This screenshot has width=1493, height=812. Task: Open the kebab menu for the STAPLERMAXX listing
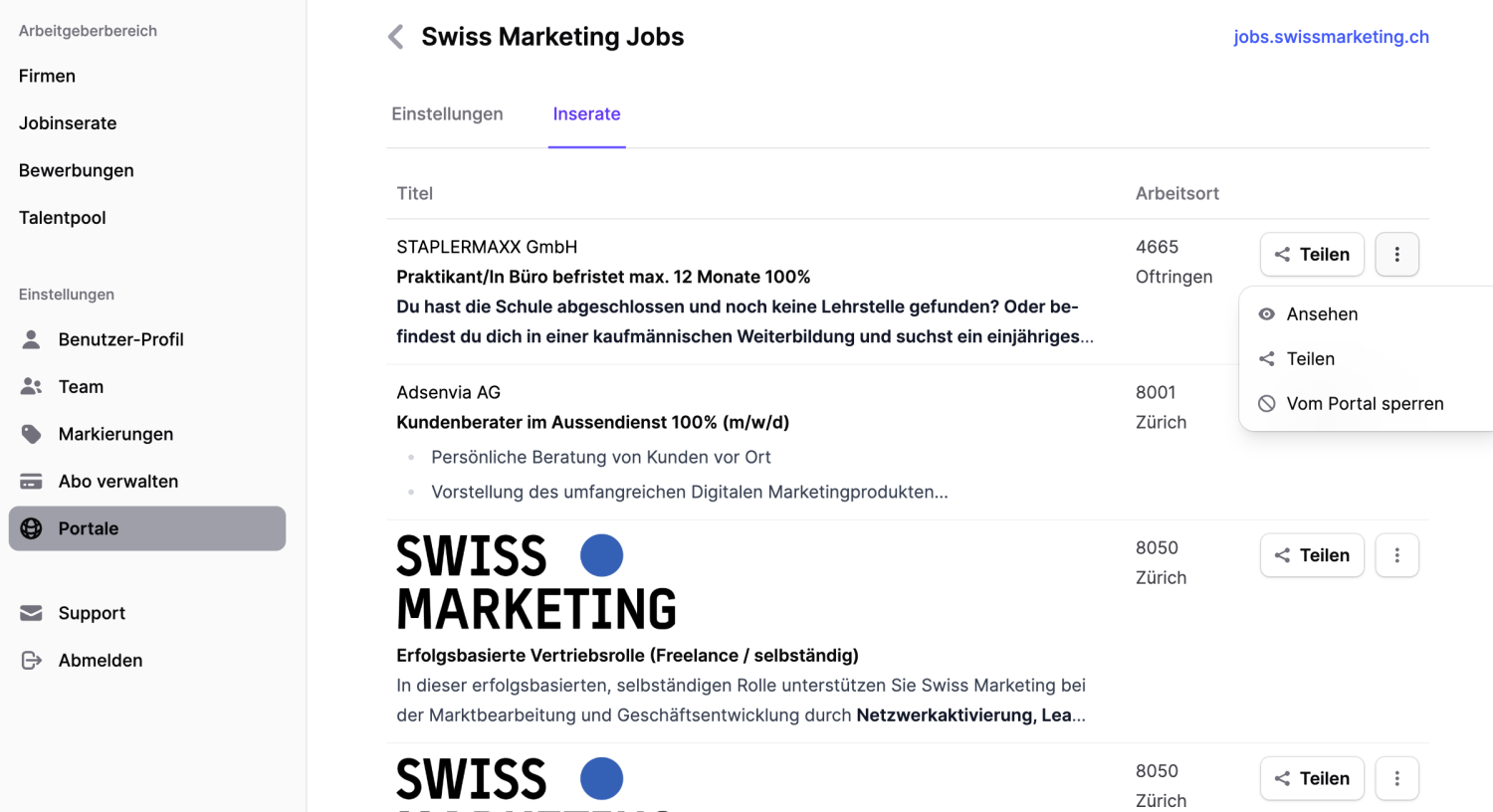coord(1396,254)
